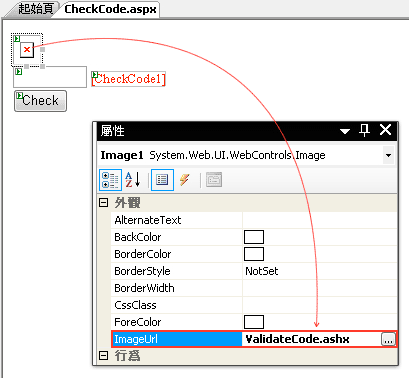This screenshot has height=378, width=409.
Task: Select the BorderStyle NotSet value
Action: (x=262, y=271)
